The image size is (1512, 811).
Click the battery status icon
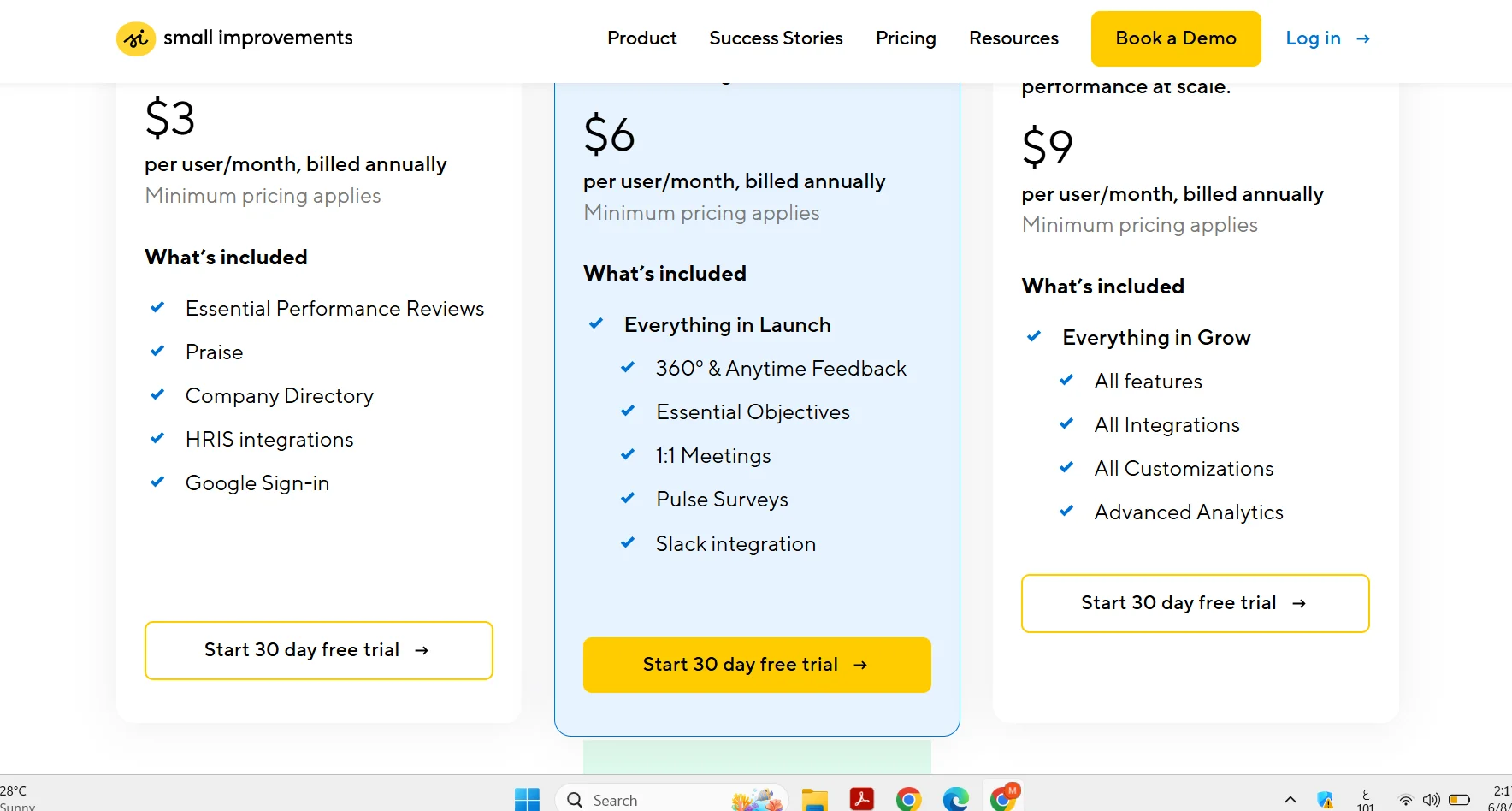click(1459, 801)
